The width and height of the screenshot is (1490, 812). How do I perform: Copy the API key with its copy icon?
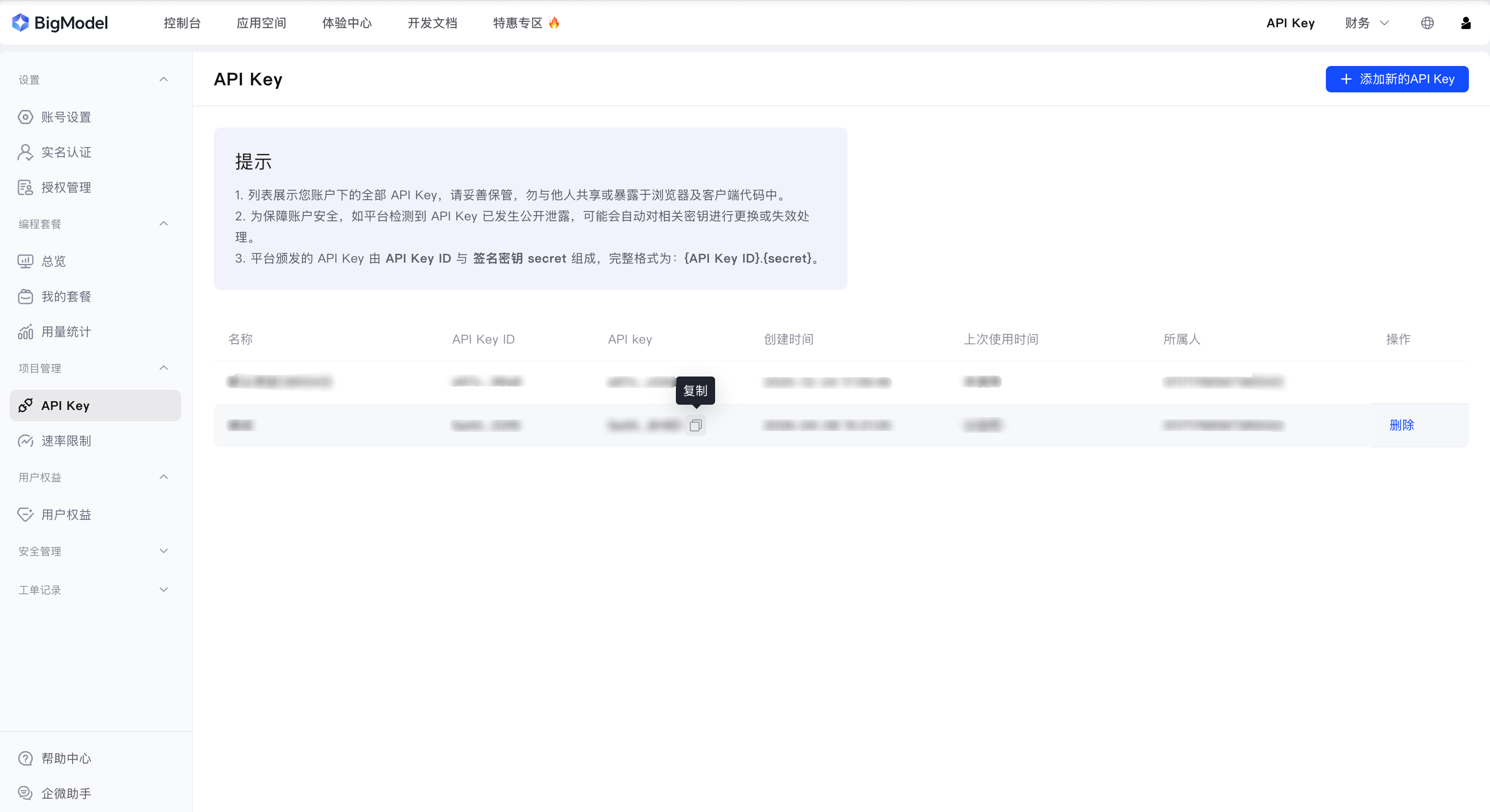pos(695,425)
